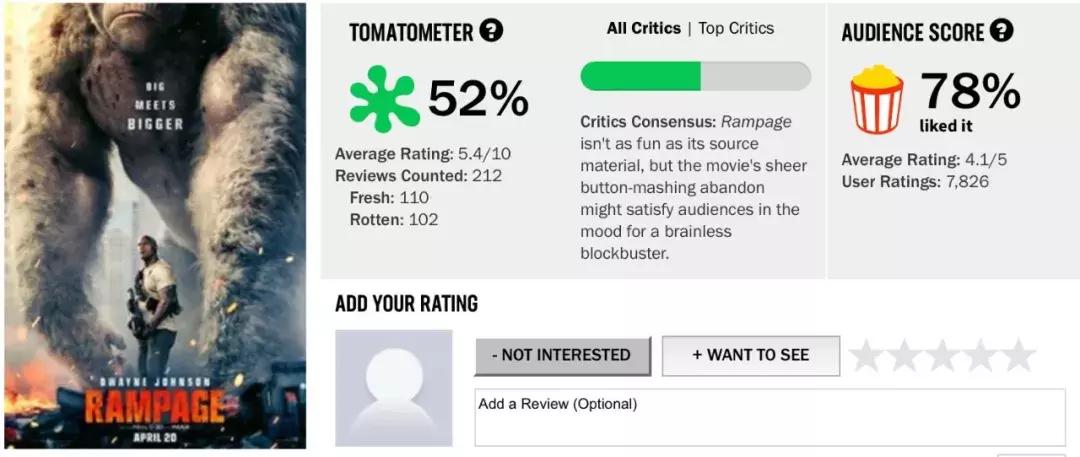Switch to the Top Critics tab
Image resolution: width=1080 pixels, height=457 pixels.
click(x=736, y=28)
